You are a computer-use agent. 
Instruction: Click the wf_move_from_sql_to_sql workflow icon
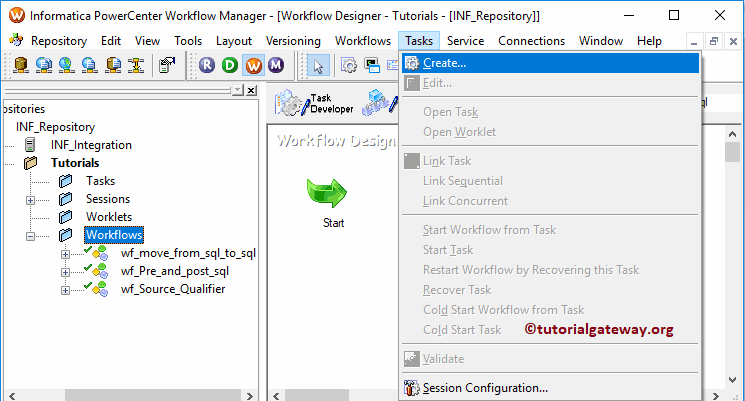(97, 253)
